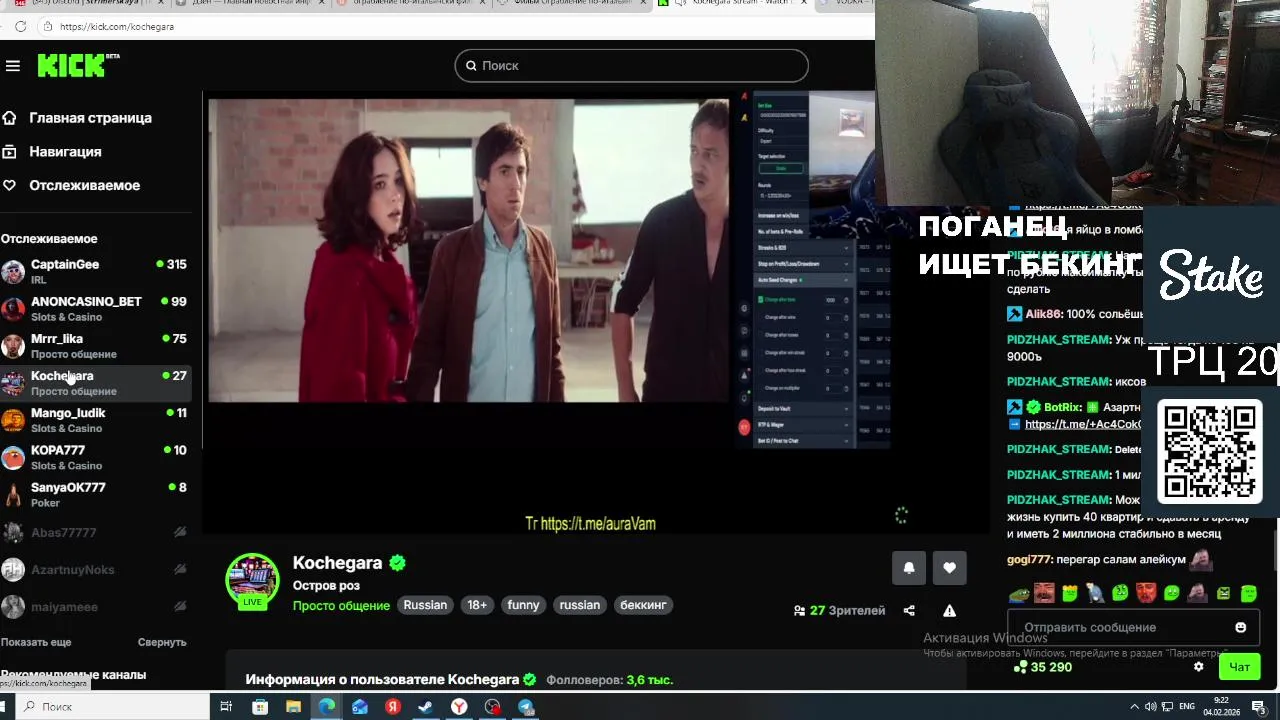
Task: Open Mrrr_lika channel in sidebar
Action: 95,346
